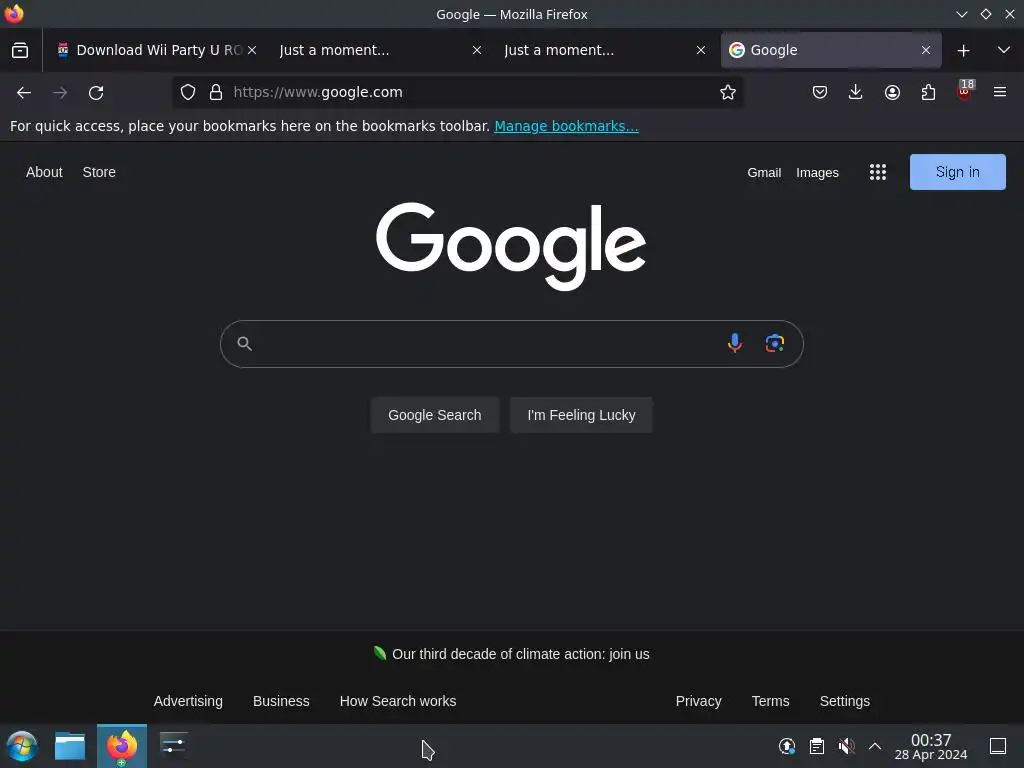Go back one page

tap(24, 93)
